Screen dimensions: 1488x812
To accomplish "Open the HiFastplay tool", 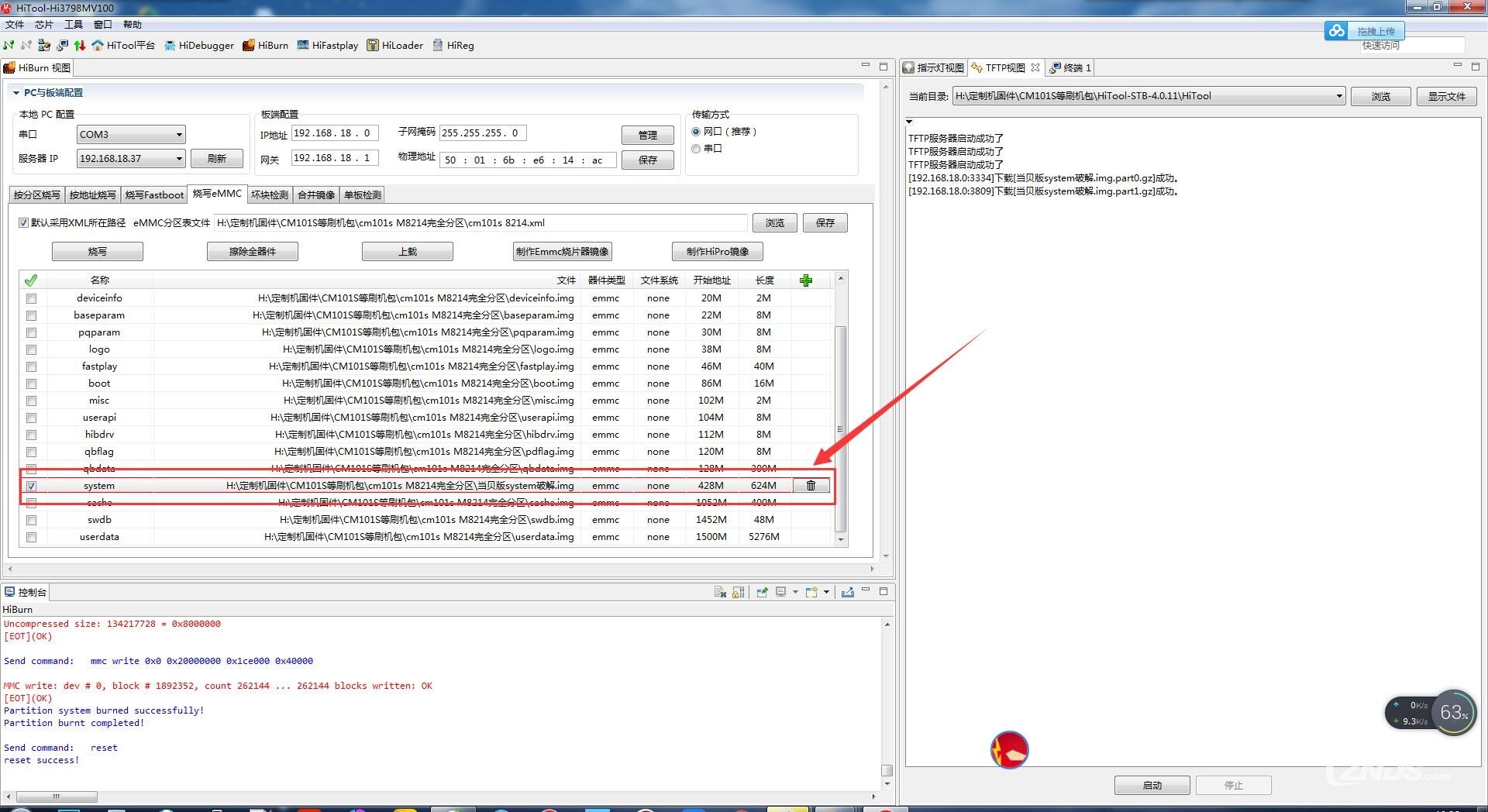I will (x=328, y=45).
